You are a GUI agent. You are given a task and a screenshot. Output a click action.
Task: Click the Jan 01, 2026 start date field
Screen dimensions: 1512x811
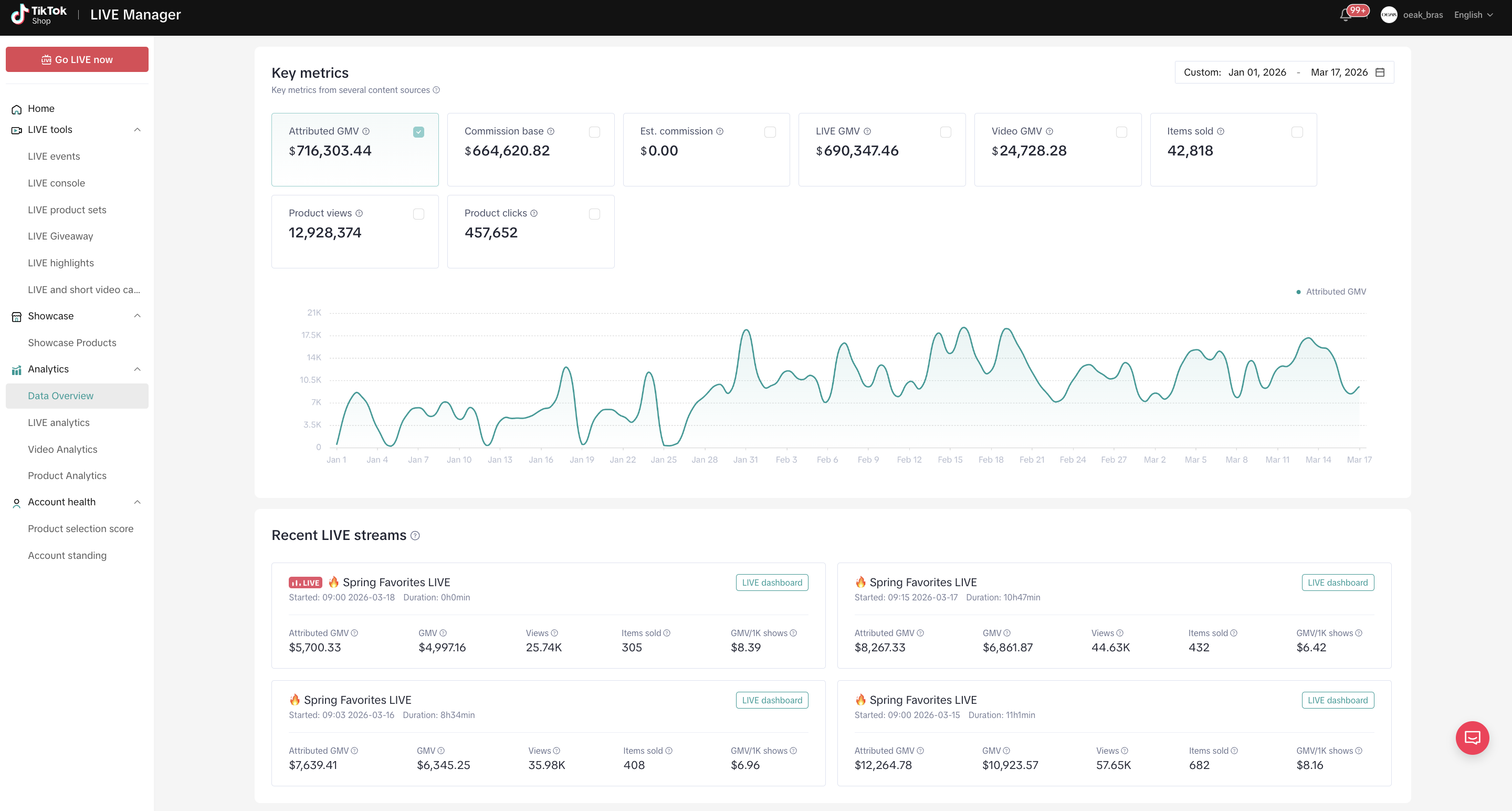tap(1257, 72)
